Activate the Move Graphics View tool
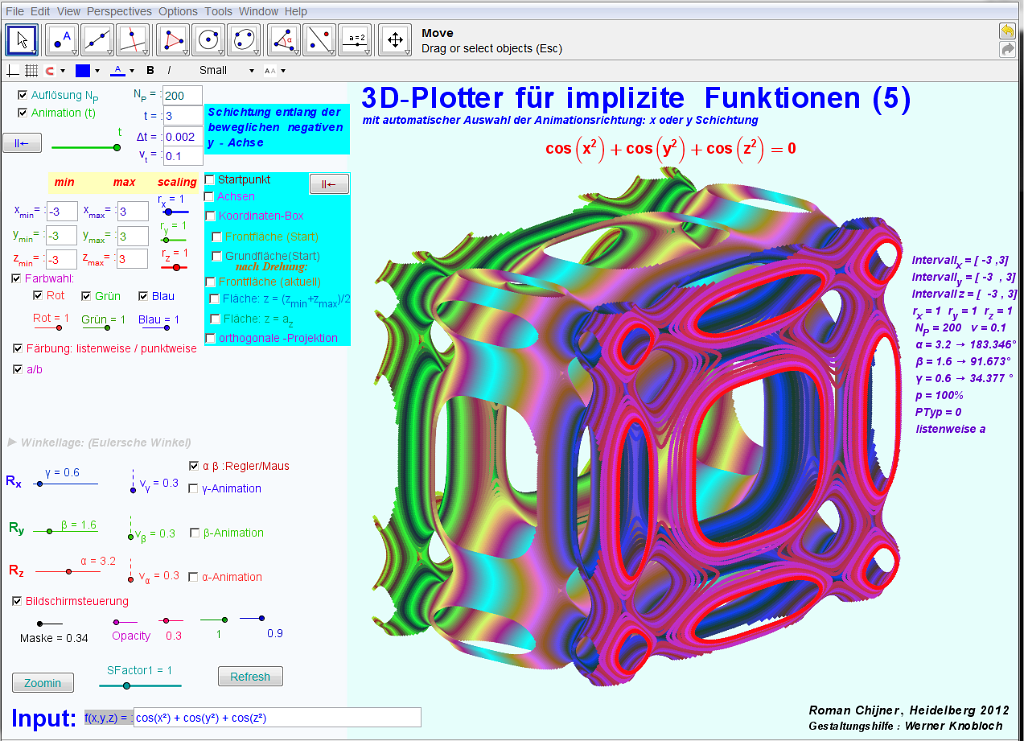The image size is (1024, 741). 394,40
